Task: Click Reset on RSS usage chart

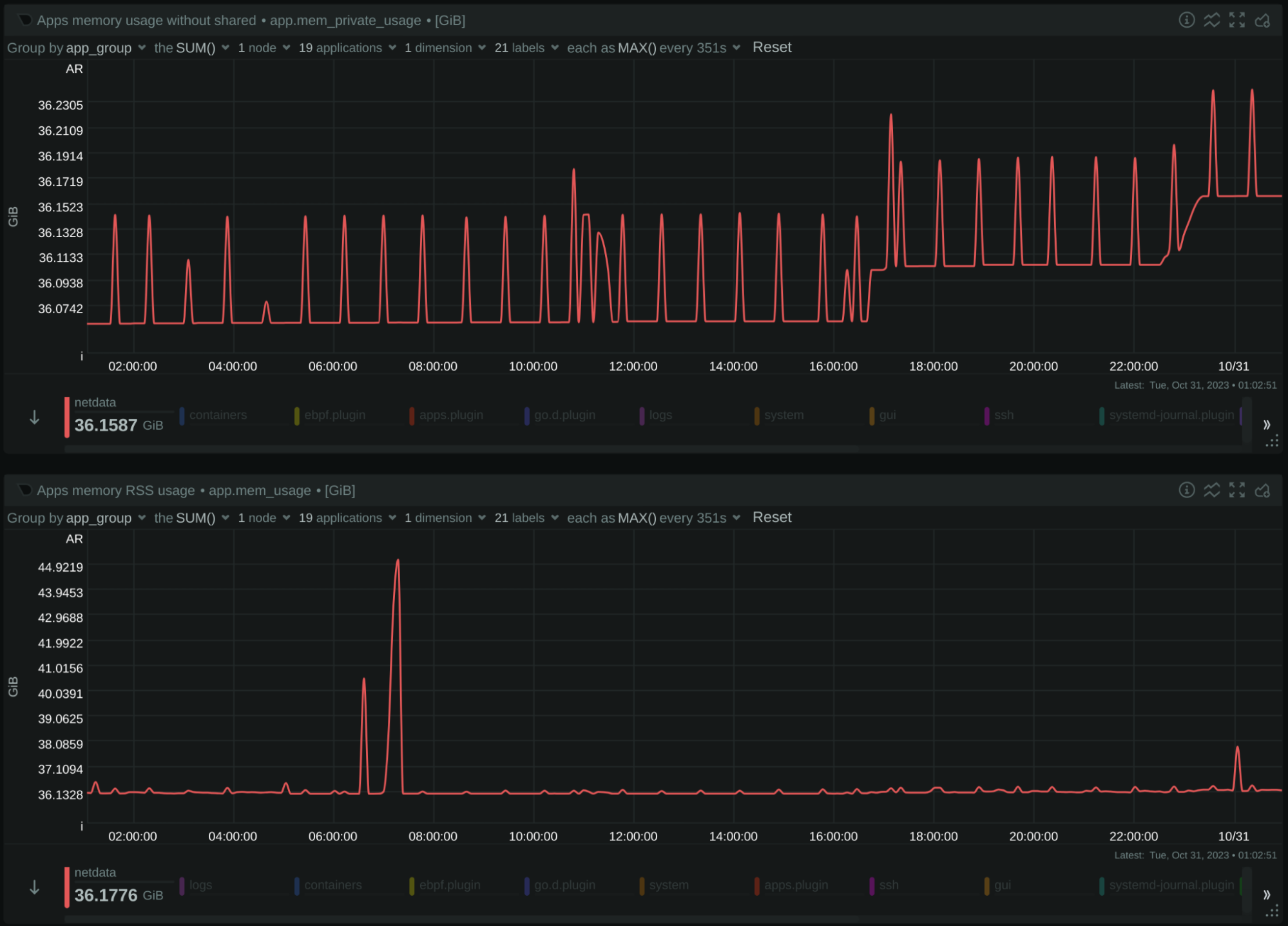Action: 771,517
